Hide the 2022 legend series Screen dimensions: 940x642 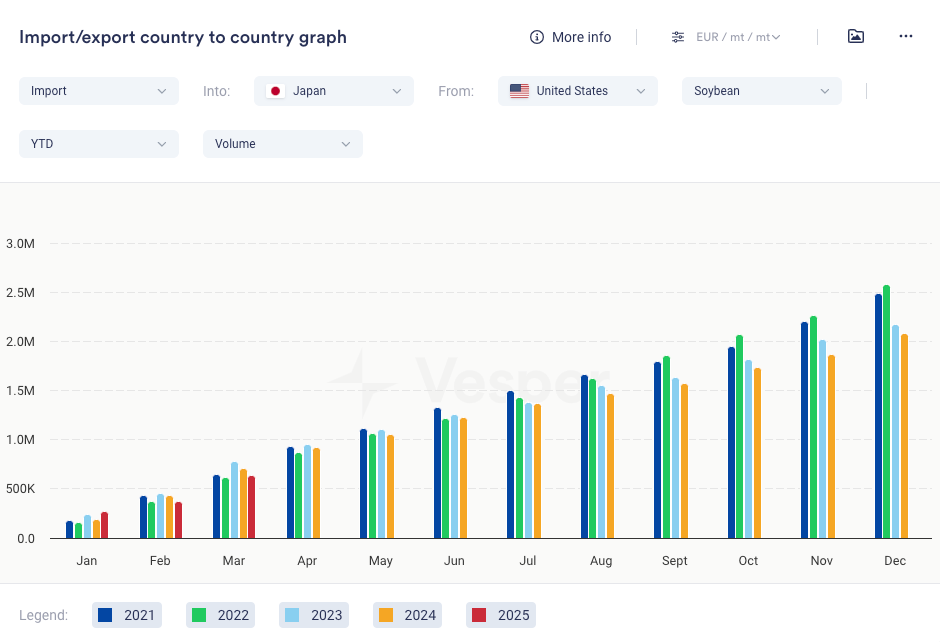[220, 615]
